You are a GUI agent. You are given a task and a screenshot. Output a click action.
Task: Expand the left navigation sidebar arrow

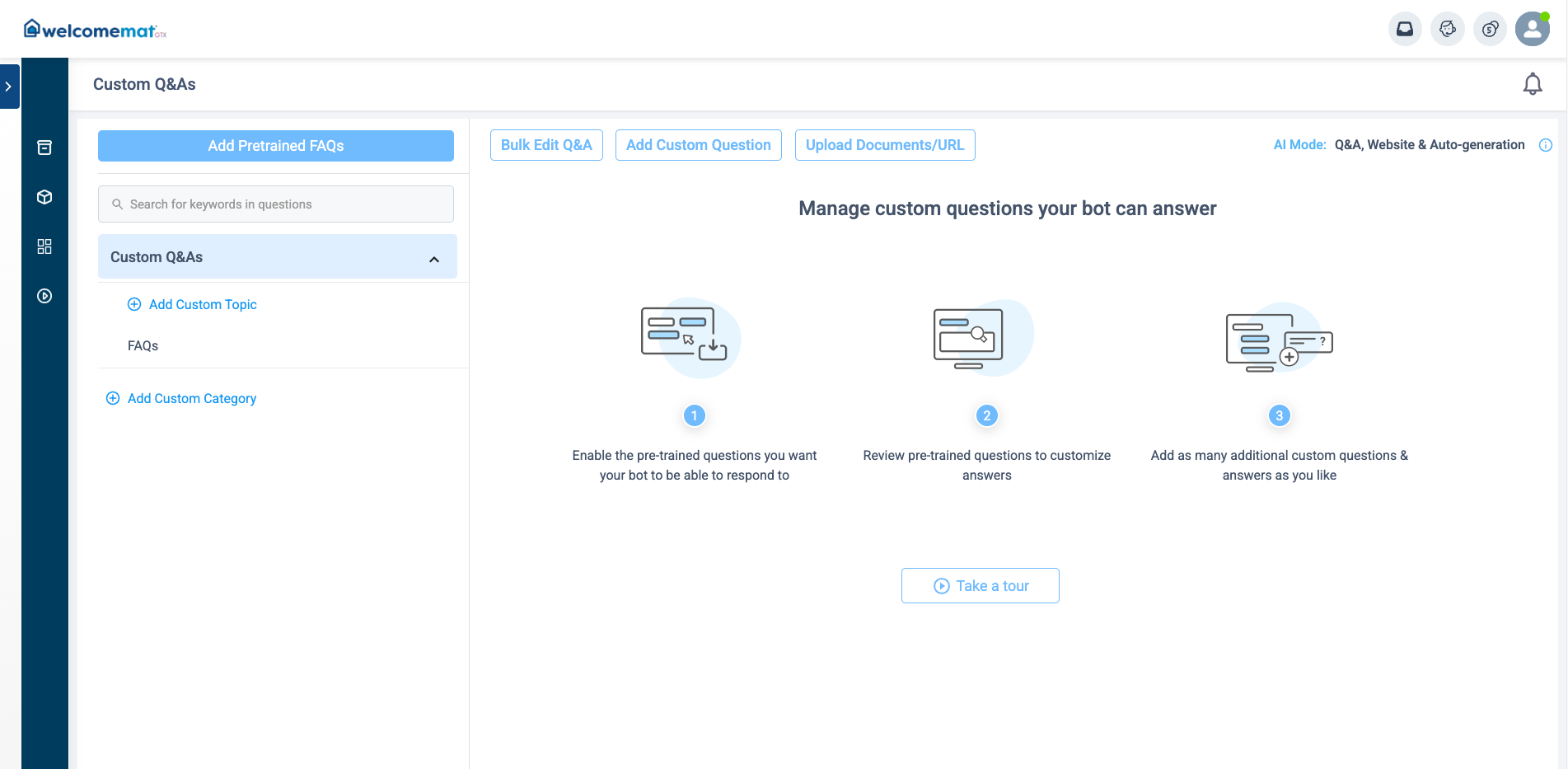(9, 86)
